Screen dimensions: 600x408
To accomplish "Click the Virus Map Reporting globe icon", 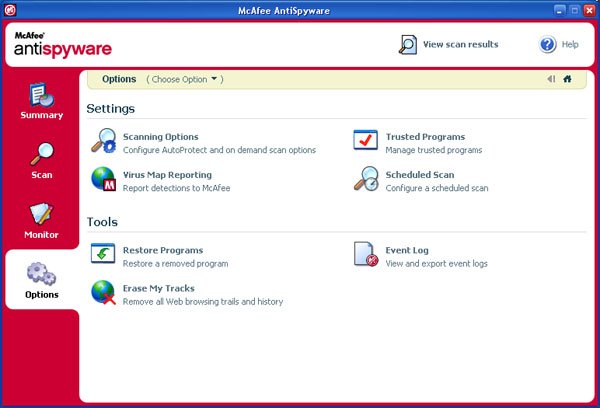I will [x=103, y=179].
